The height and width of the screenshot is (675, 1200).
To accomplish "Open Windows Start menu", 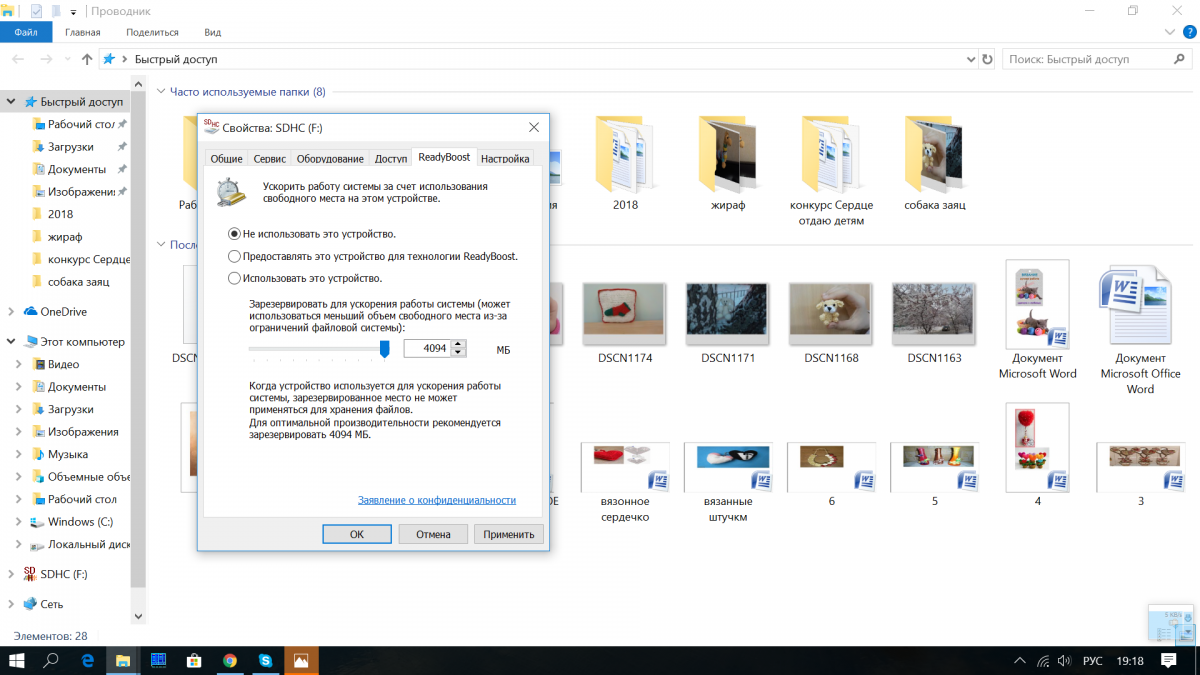I will pyautogui.click(x=17, y=660).
